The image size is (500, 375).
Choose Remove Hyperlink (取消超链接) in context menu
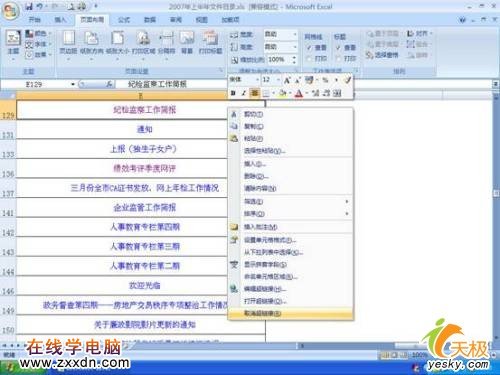click(290, 313)
